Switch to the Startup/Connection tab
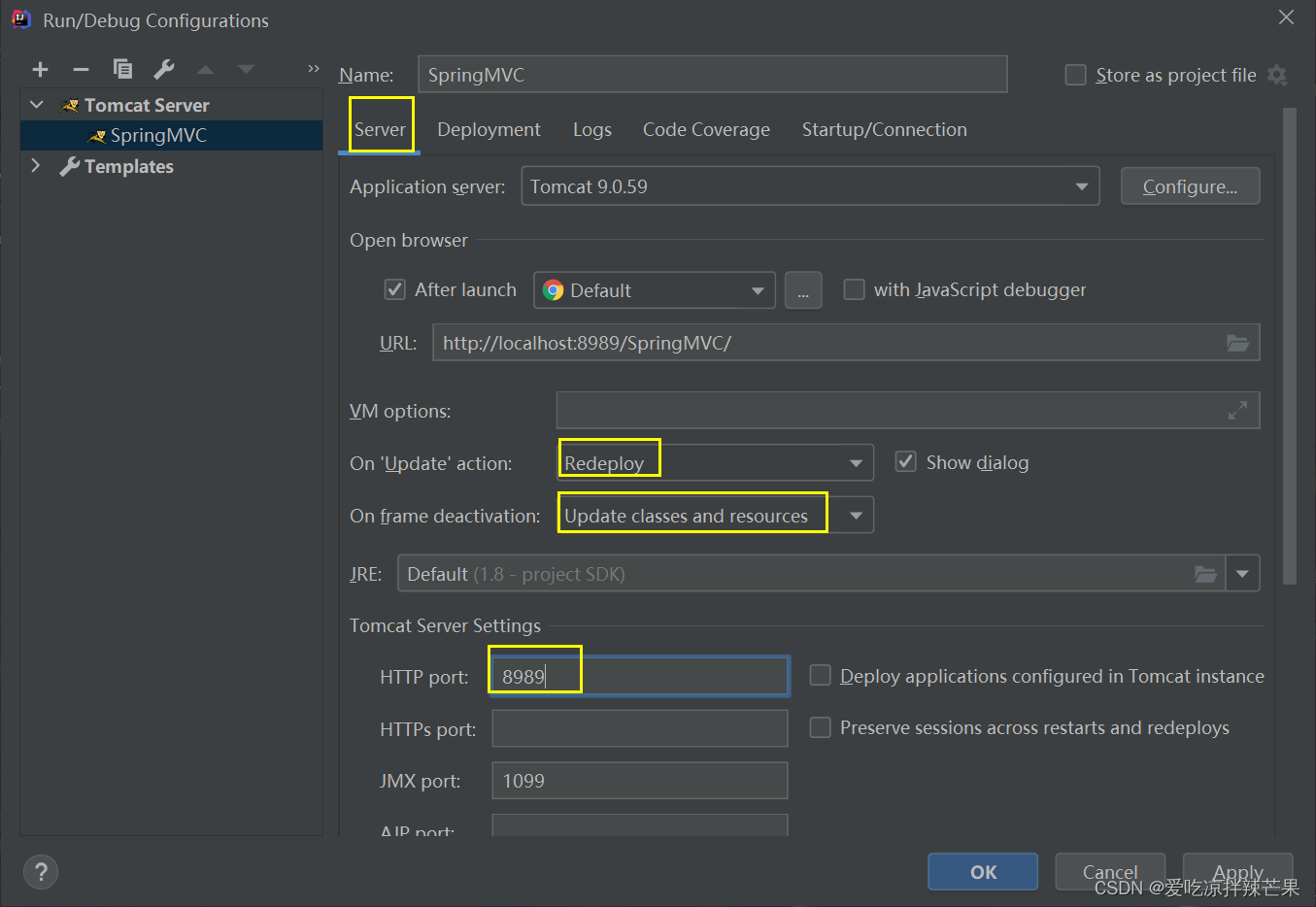 point(884,130)
